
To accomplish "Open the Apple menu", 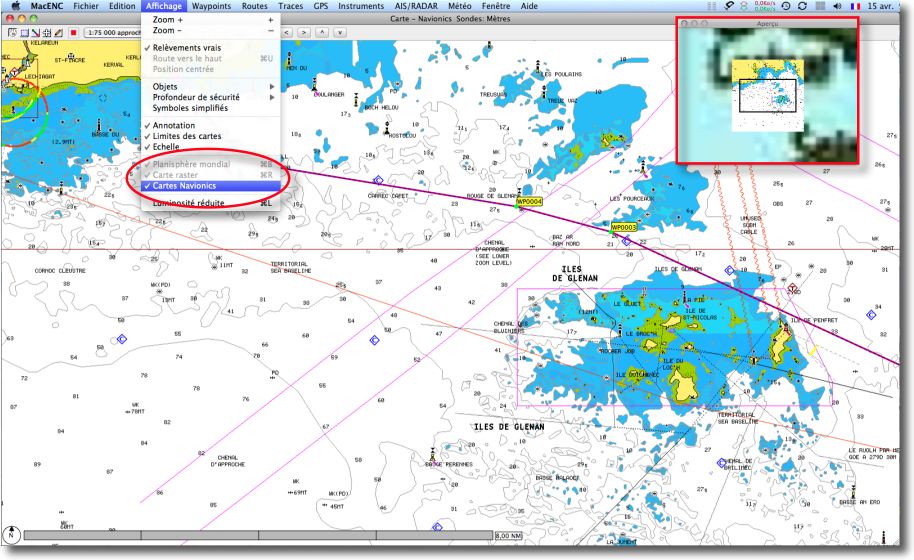I will [x=15, y=6].
